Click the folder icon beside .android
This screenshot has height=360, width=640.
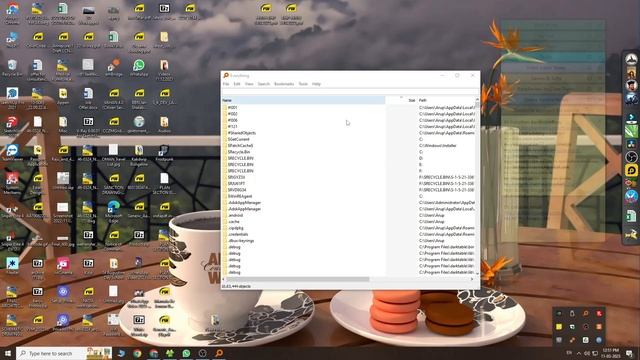(224, 215)
